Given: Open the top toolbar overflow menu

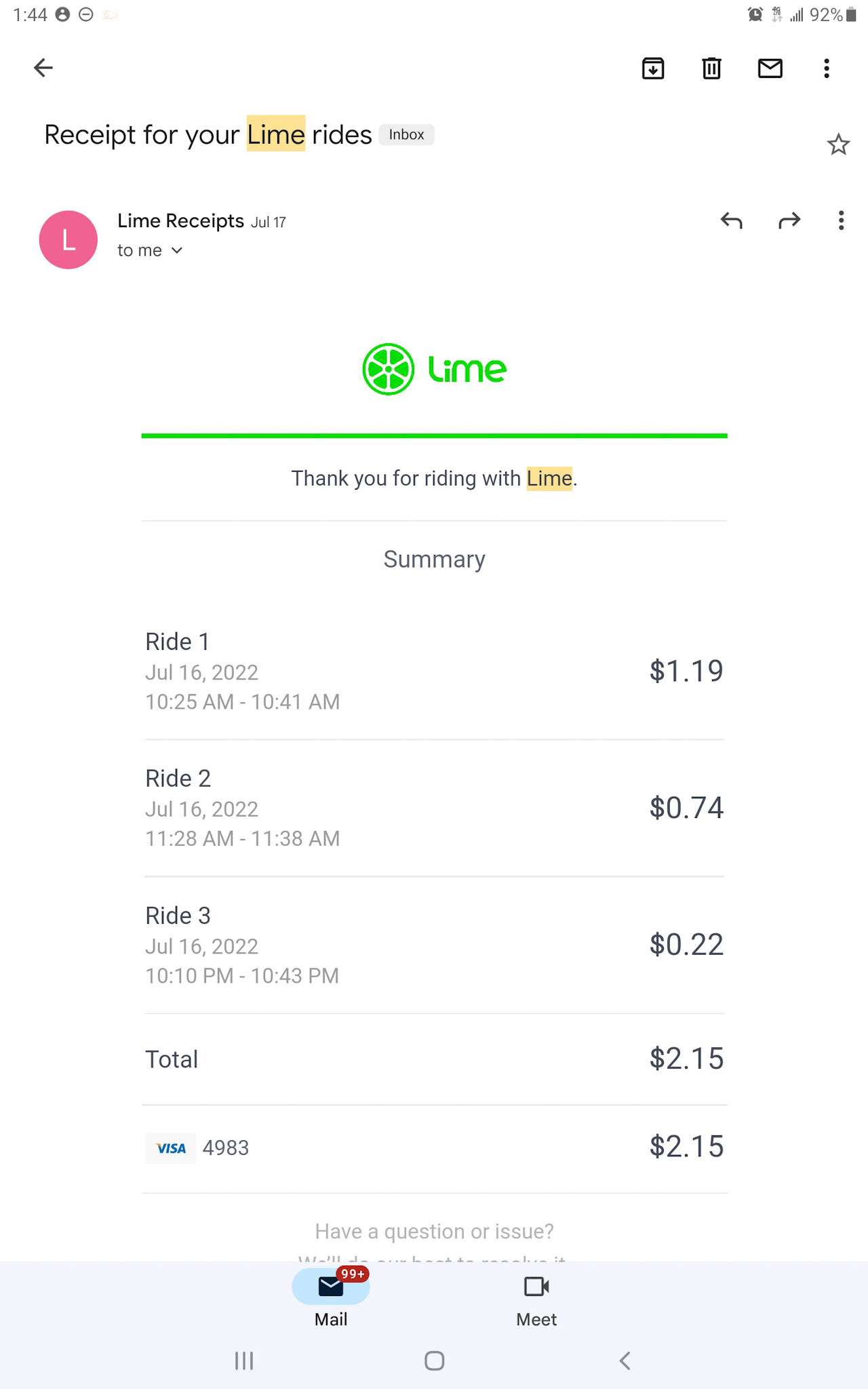Looking at the screenshot, I should click(827, 69).
